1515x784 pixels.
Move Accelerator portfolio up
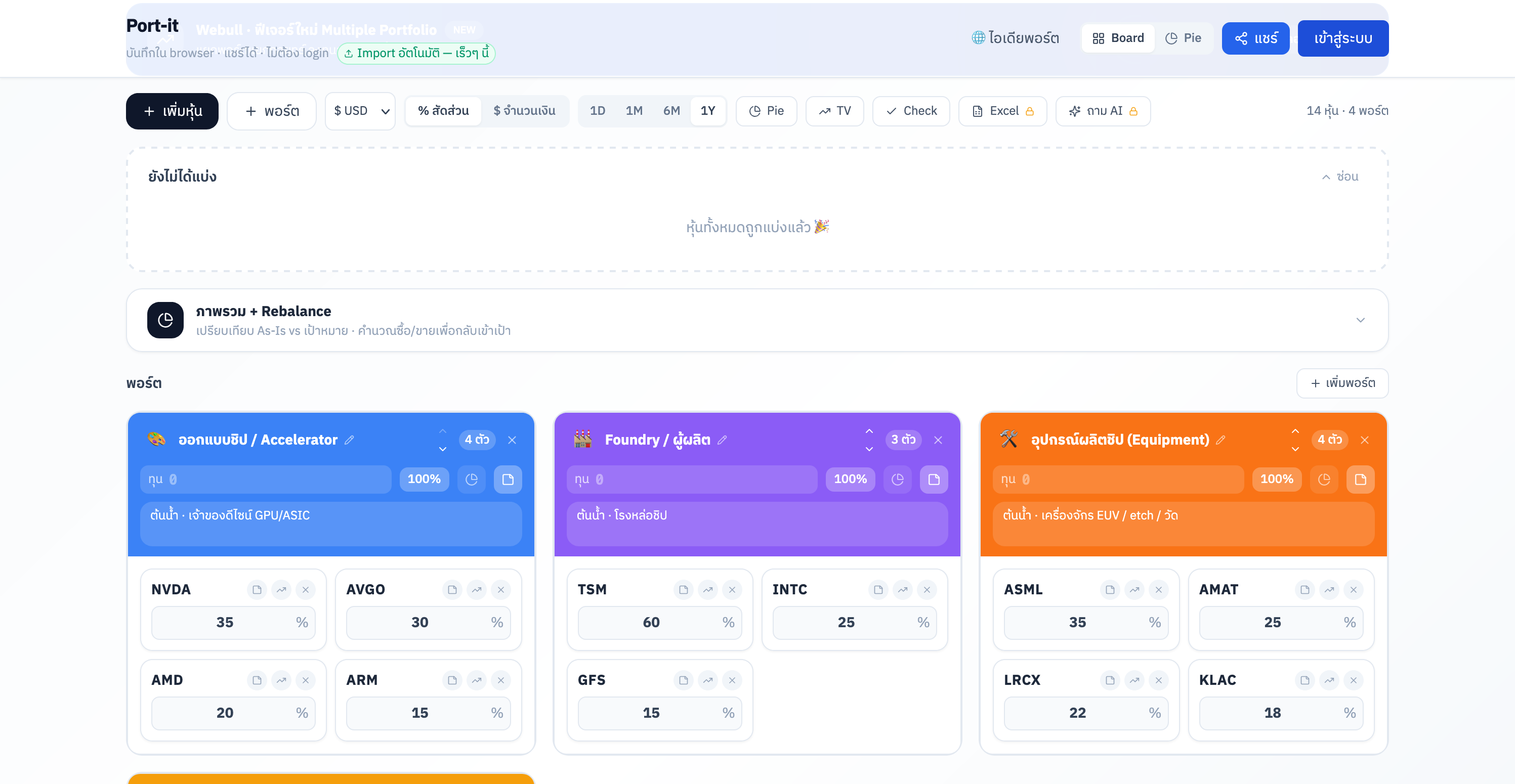pyautogui.click(x=443, y=431)
